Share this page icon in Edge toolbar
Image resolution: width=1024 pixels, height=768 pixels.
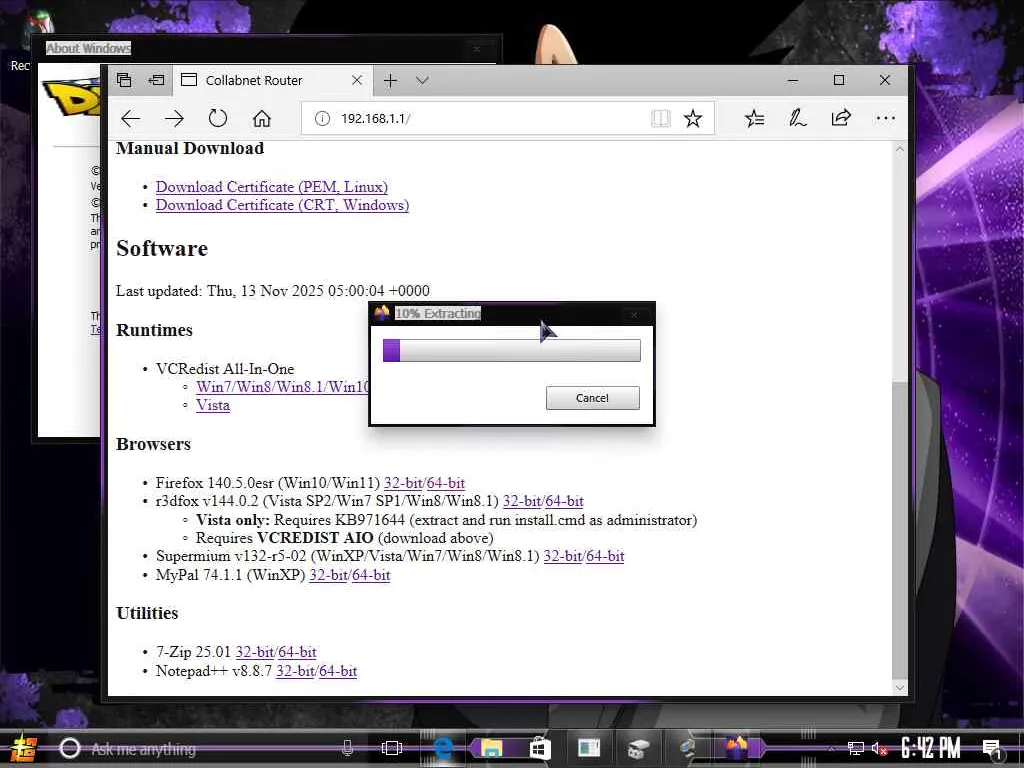tap(840, 118)
